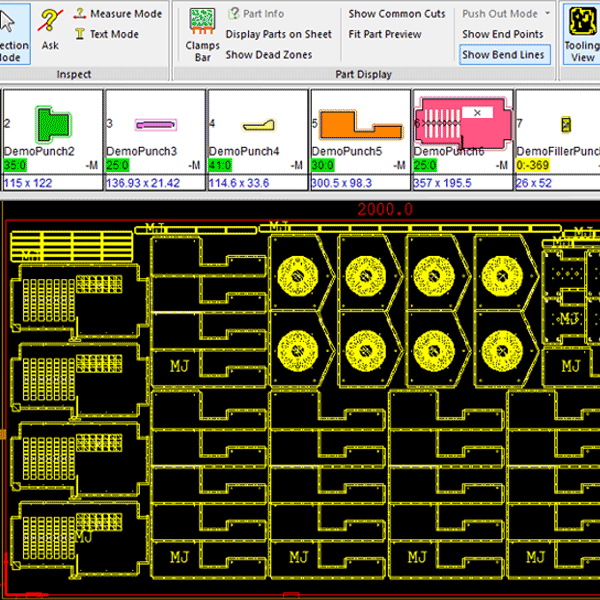Click the Push Out Mode button
Viewport: 600px width, 600px height.
pyautogui.click(x=500, y=14)
